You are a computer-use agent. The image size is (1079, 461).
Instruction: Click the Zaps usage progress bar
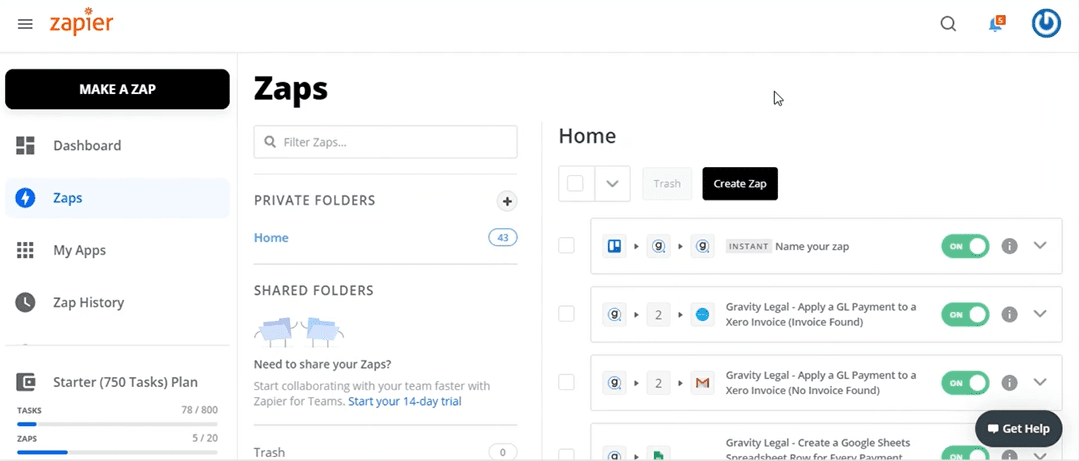point(117,452)
